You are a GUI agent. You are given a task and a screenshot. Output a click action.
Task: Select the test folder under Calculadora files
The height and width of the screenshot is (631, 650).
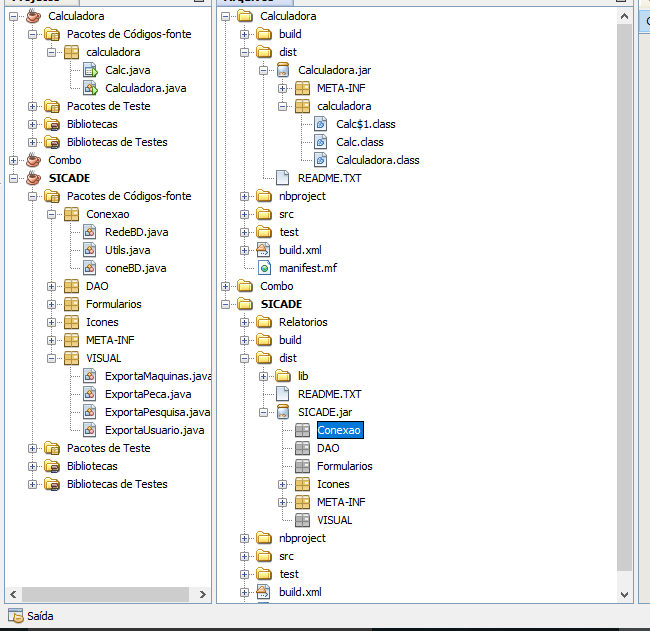click(x=289, y=232)
